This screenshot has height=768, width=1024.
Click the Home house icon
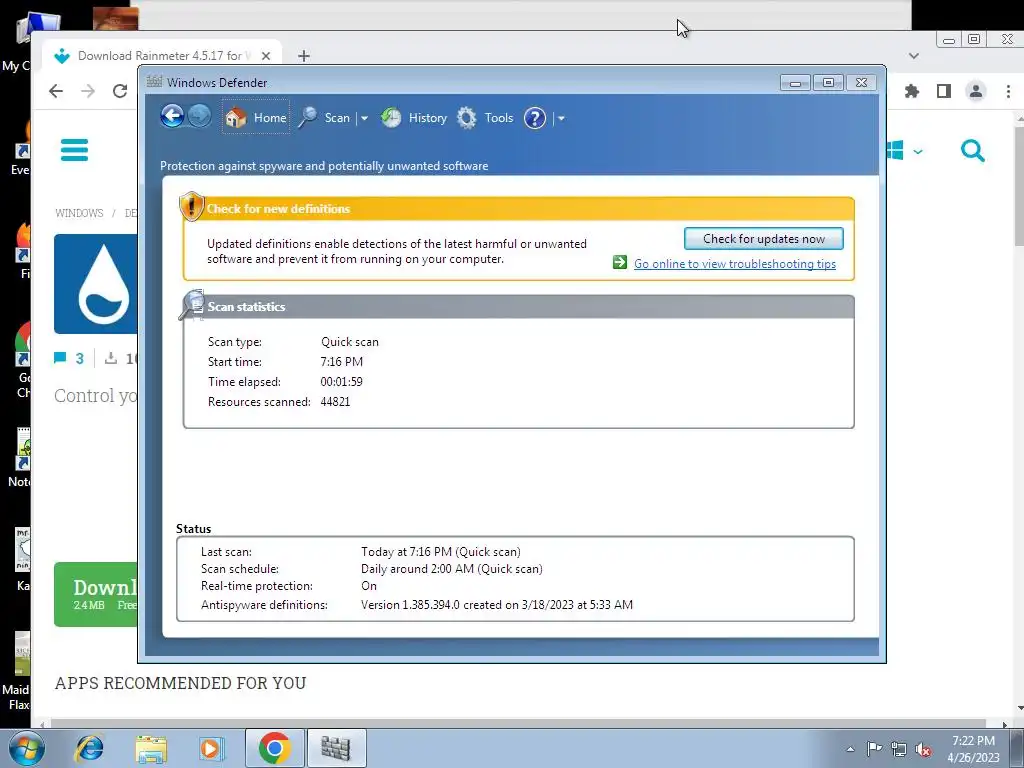[236, 118]
